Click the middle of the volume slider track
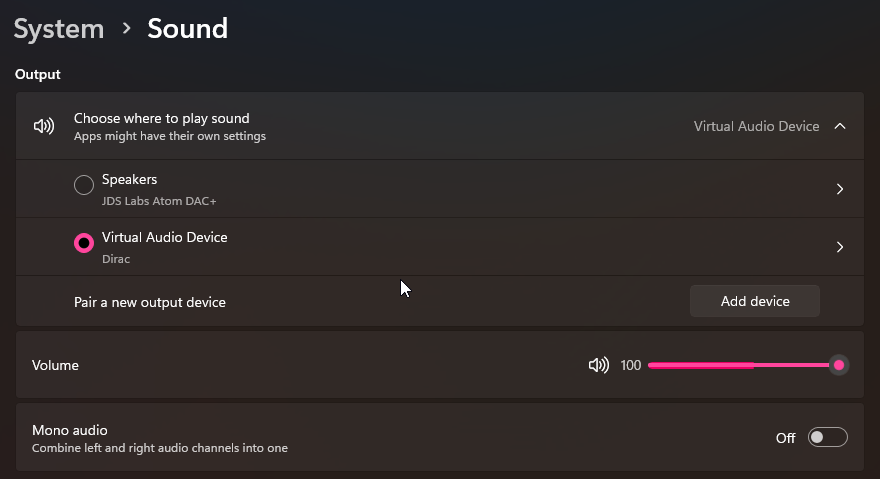The width and height of the screenshot is (880, 479). pyautogui.click(x=744, y=366)
